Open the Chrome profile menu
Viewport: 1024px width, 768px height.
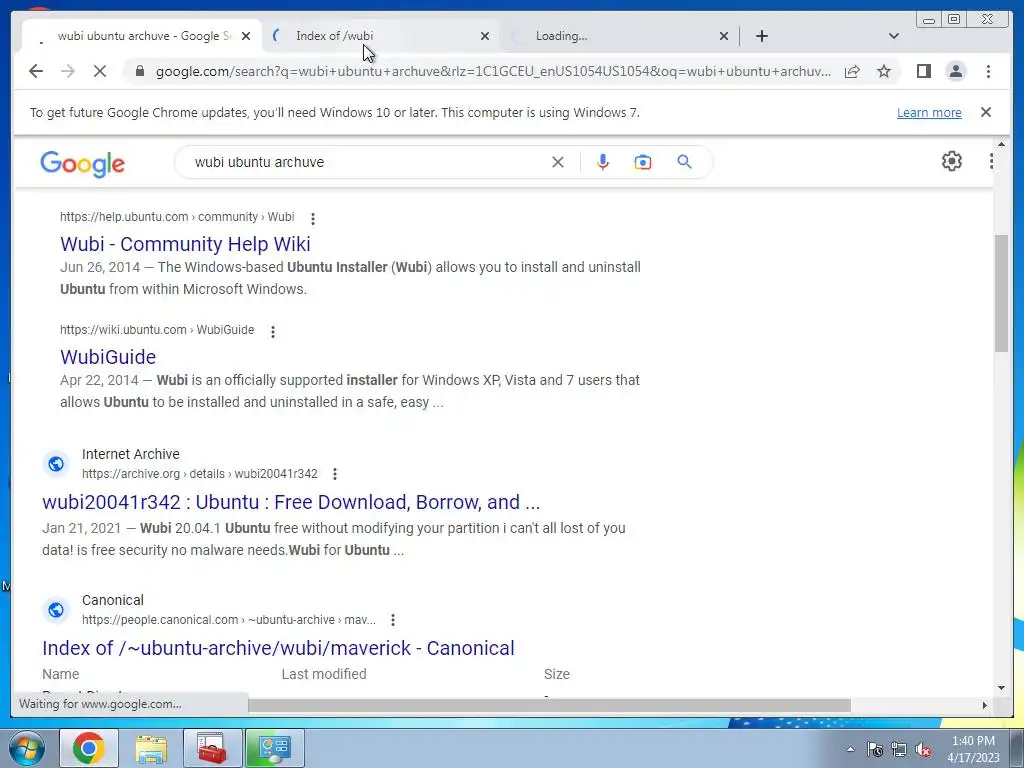coord(955,71)
